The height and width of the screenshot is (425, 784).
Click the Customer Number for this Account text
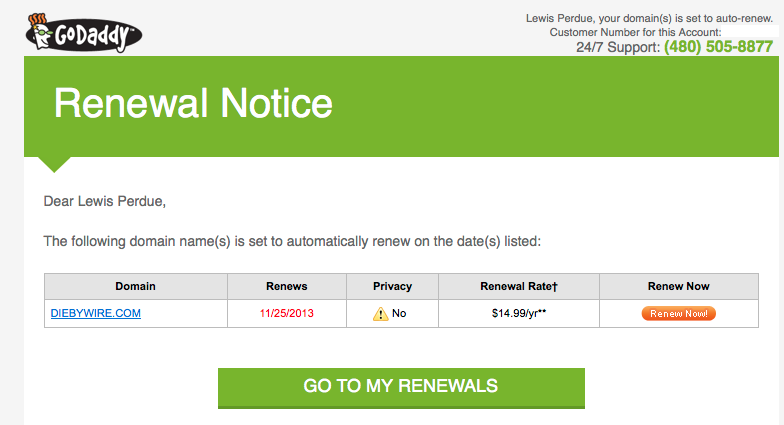click(x=636, y=32)
